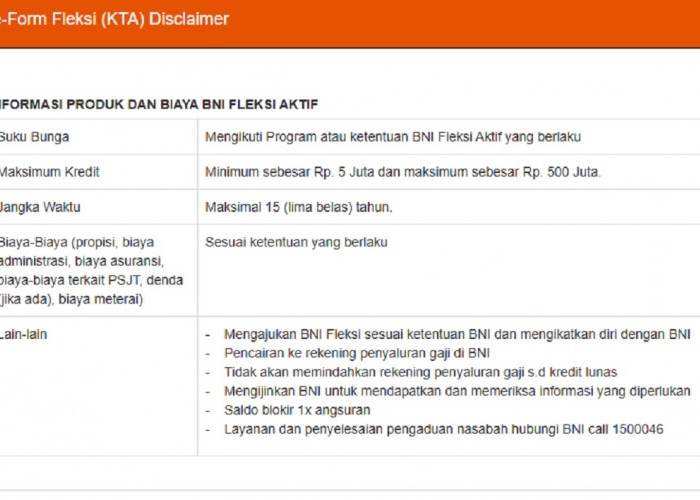Click the 'Lain-lain' row label
The image size is (700, 500).
click(x=23, y=334)
